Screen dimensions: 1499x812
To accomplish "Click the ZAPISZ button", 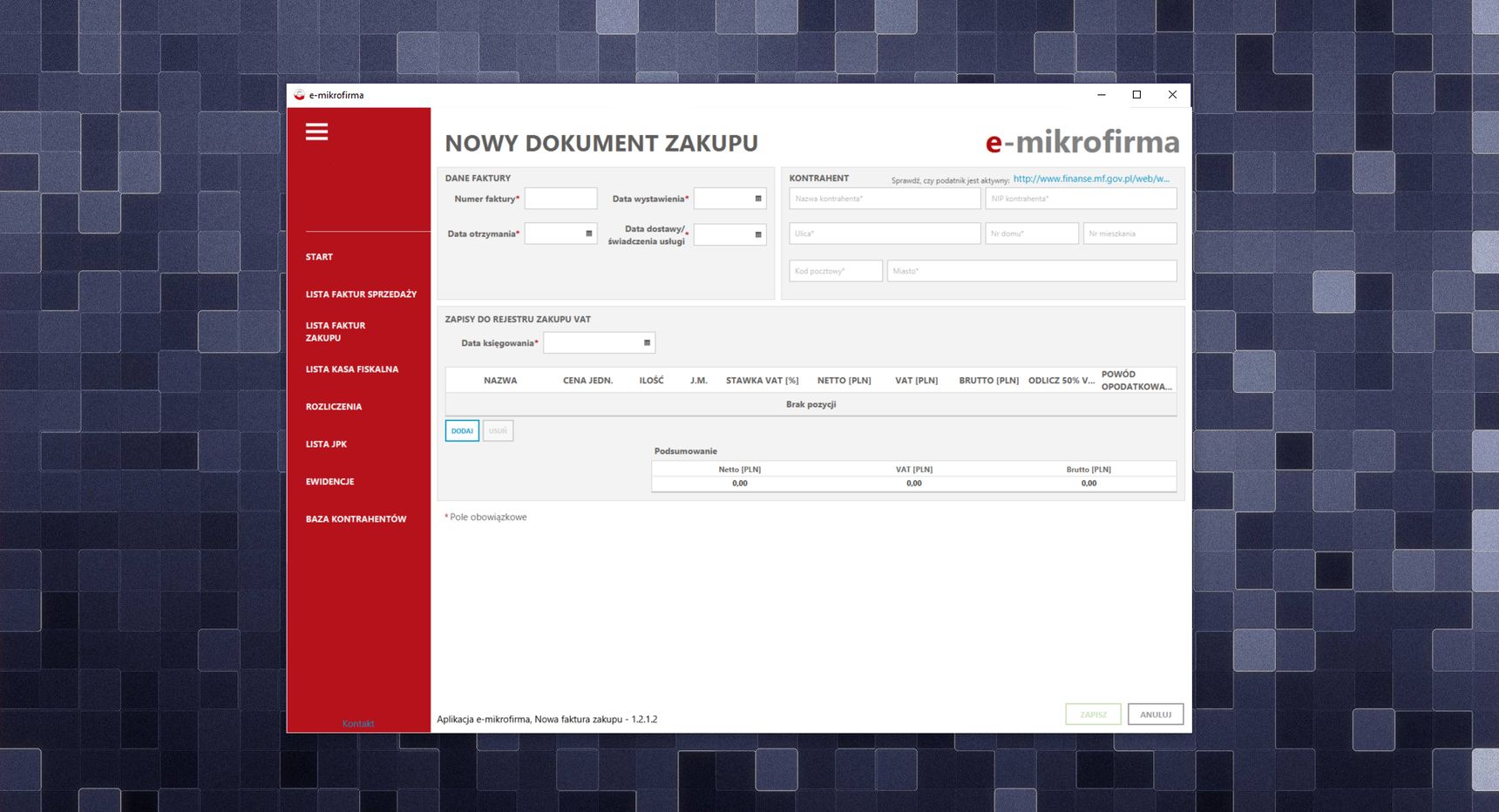I will 1094,714.
